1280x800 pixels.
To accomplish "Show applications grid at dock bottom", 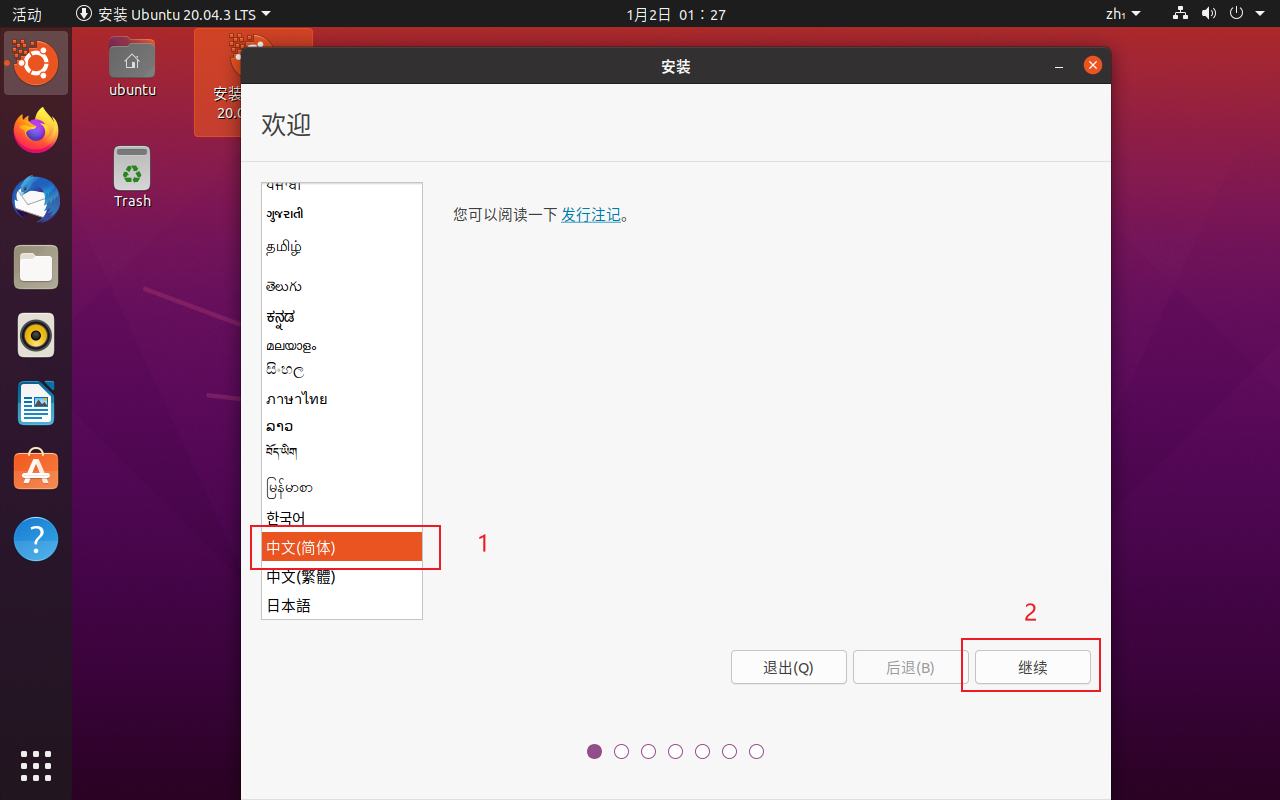I will (36, 765).
